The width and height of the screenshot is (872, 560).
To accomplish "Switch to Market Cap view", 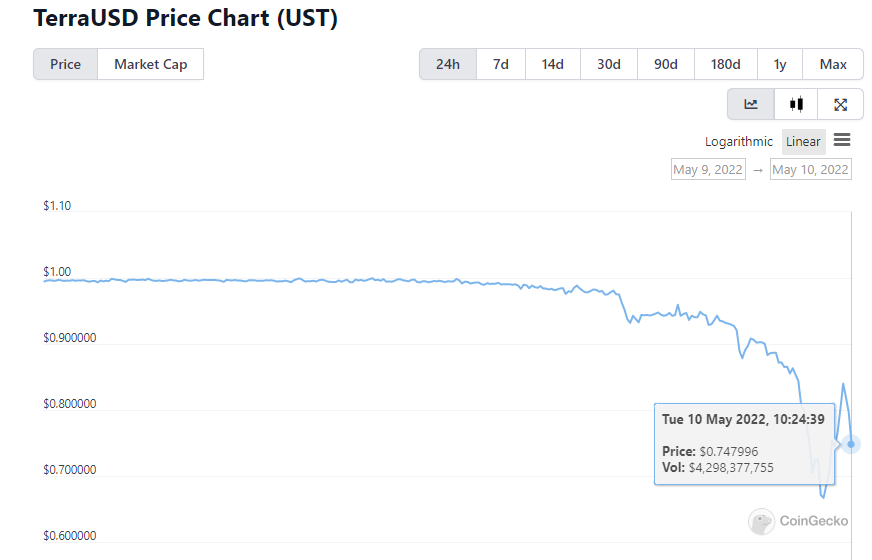I will click(x=150, y=64).
